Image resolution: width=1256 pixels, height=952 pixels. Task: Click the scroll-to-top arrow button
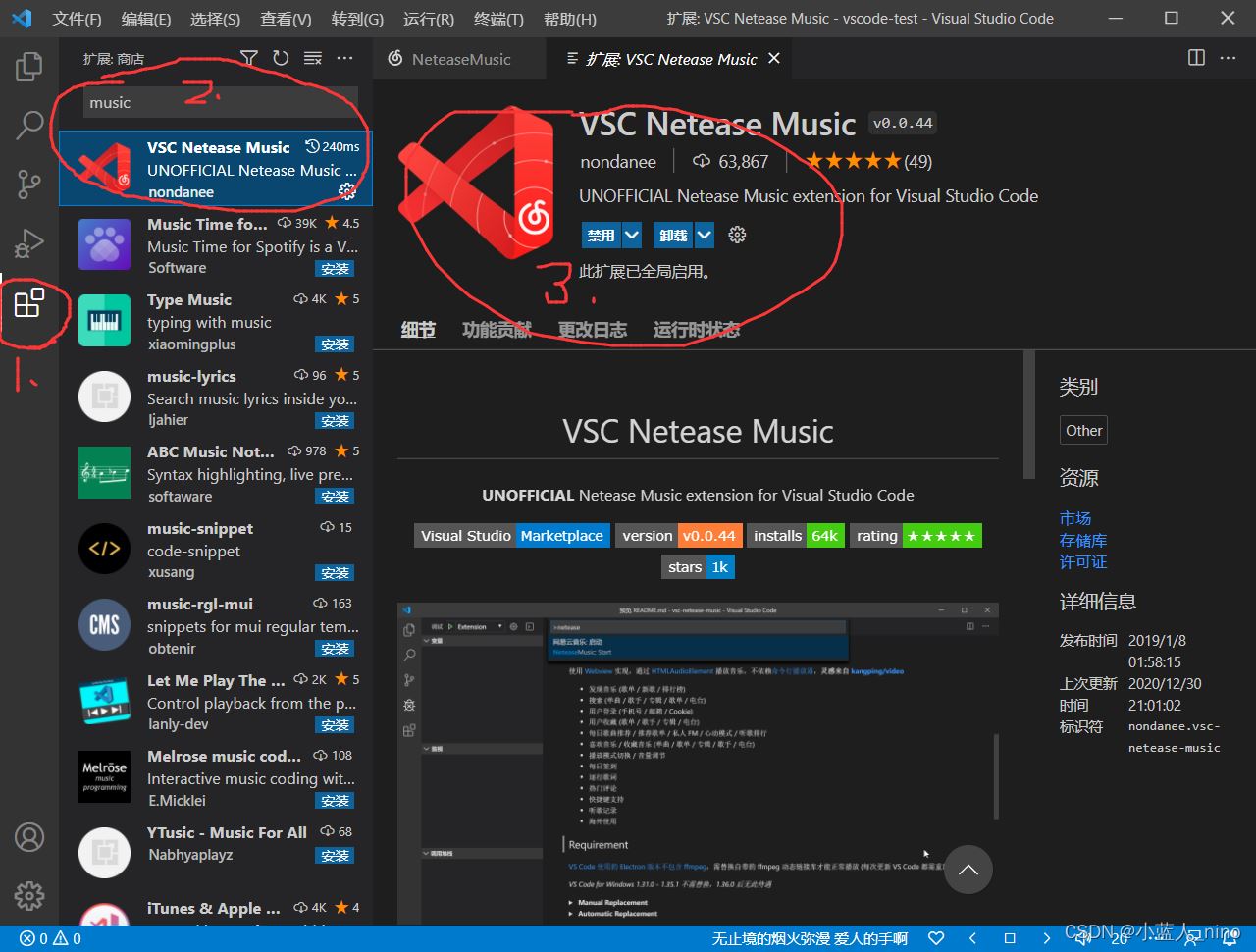968,870
